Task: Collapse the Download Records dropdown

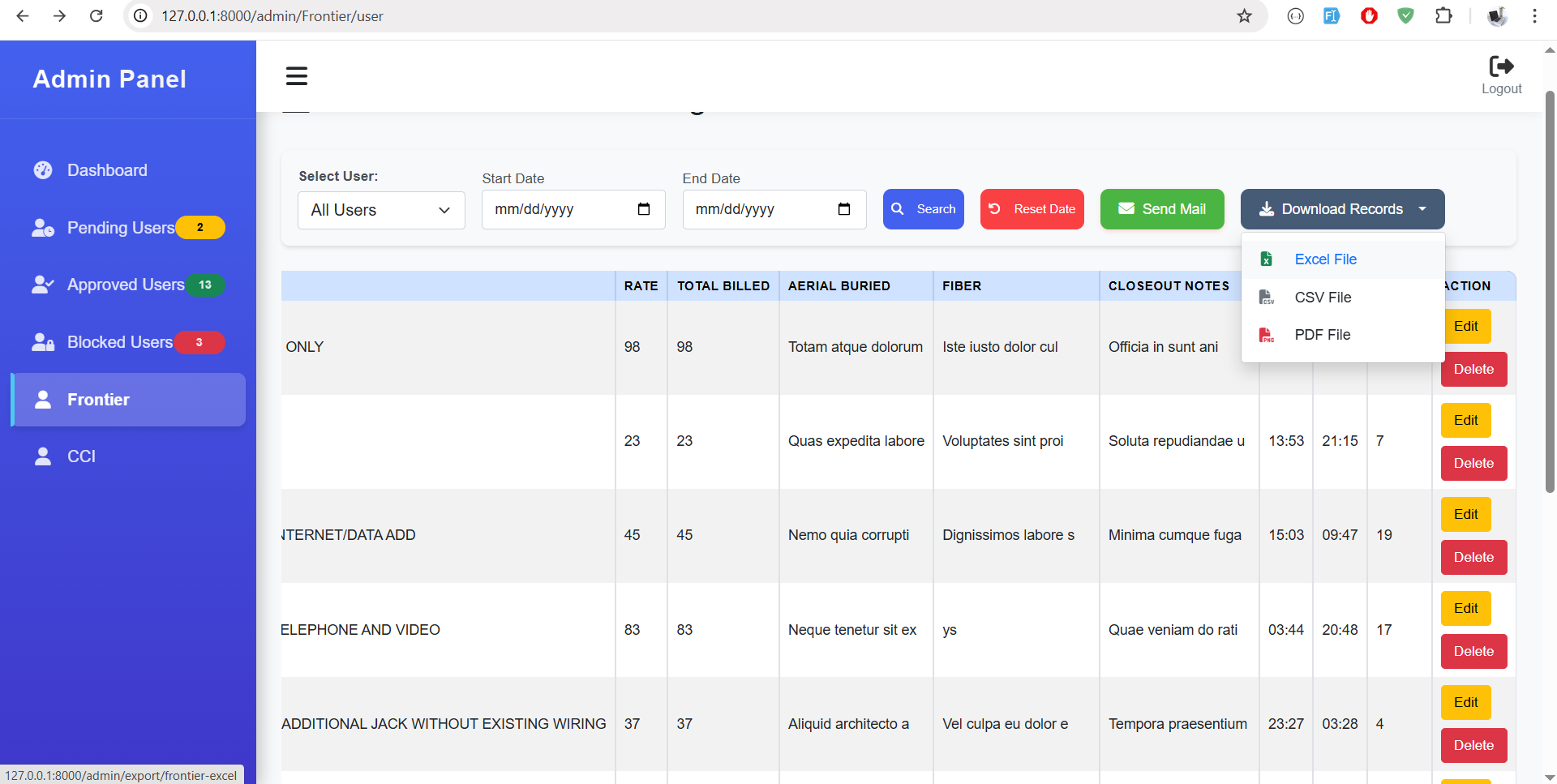Action: click(1342, 209)
